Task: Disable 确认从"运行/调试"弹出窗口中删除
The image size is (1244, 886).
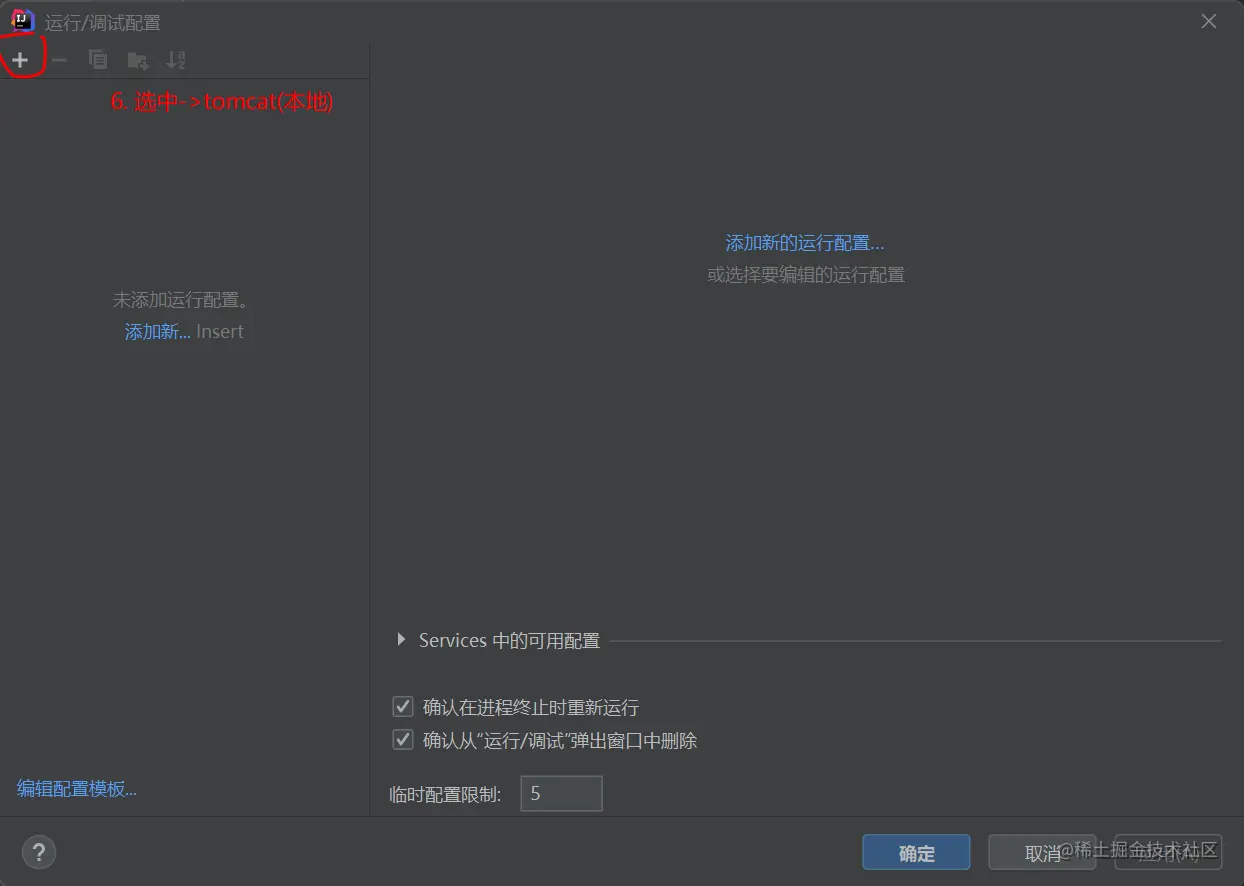Action: 402,740
